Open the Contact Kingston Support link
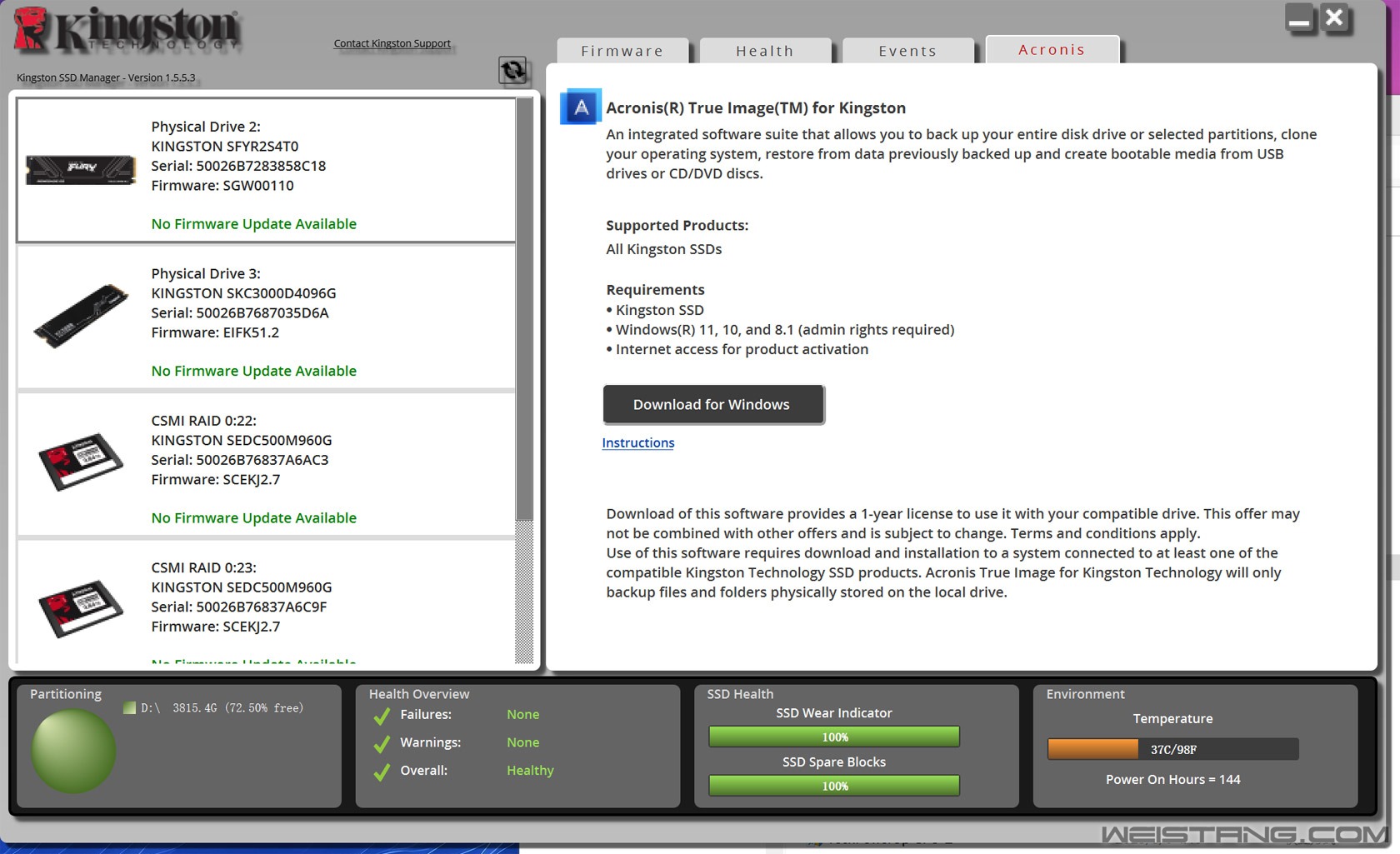 [x=392, y=43]
